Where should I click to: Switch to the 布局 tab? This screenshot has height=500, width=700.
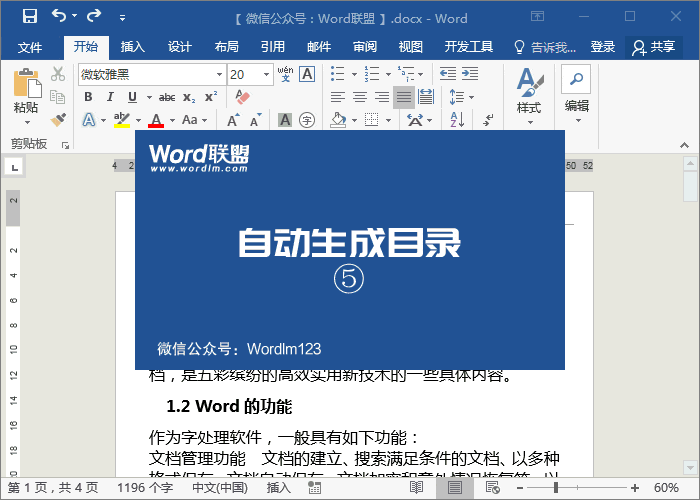[x=226, y=47]
